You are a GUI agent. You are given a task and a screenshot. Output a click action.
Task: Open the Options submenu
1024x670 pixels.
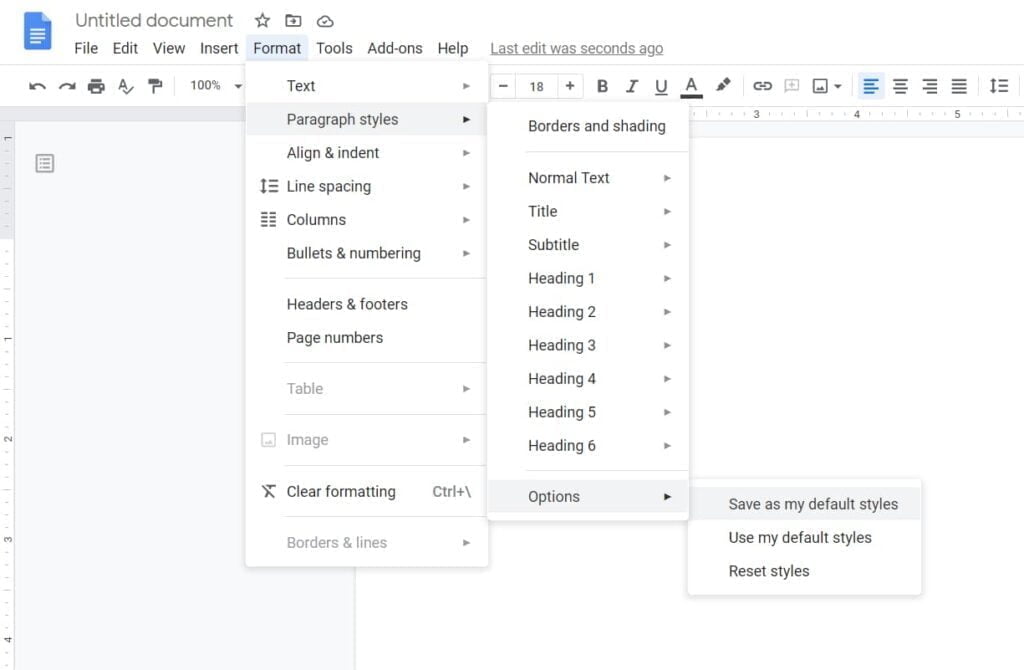[588, 496]
